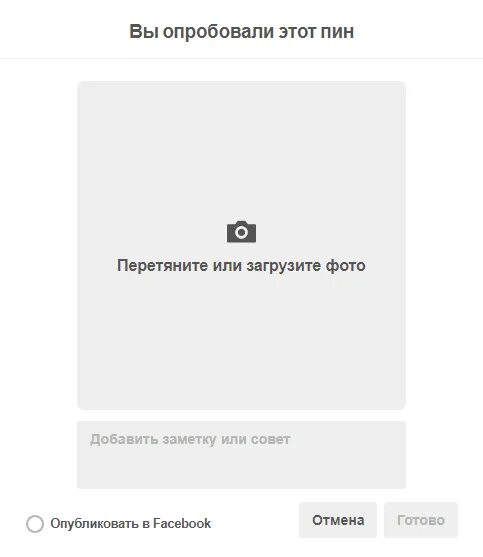Click the Вы опробовали этот пин heading
The image size is (483, 557).
point(242,31)
